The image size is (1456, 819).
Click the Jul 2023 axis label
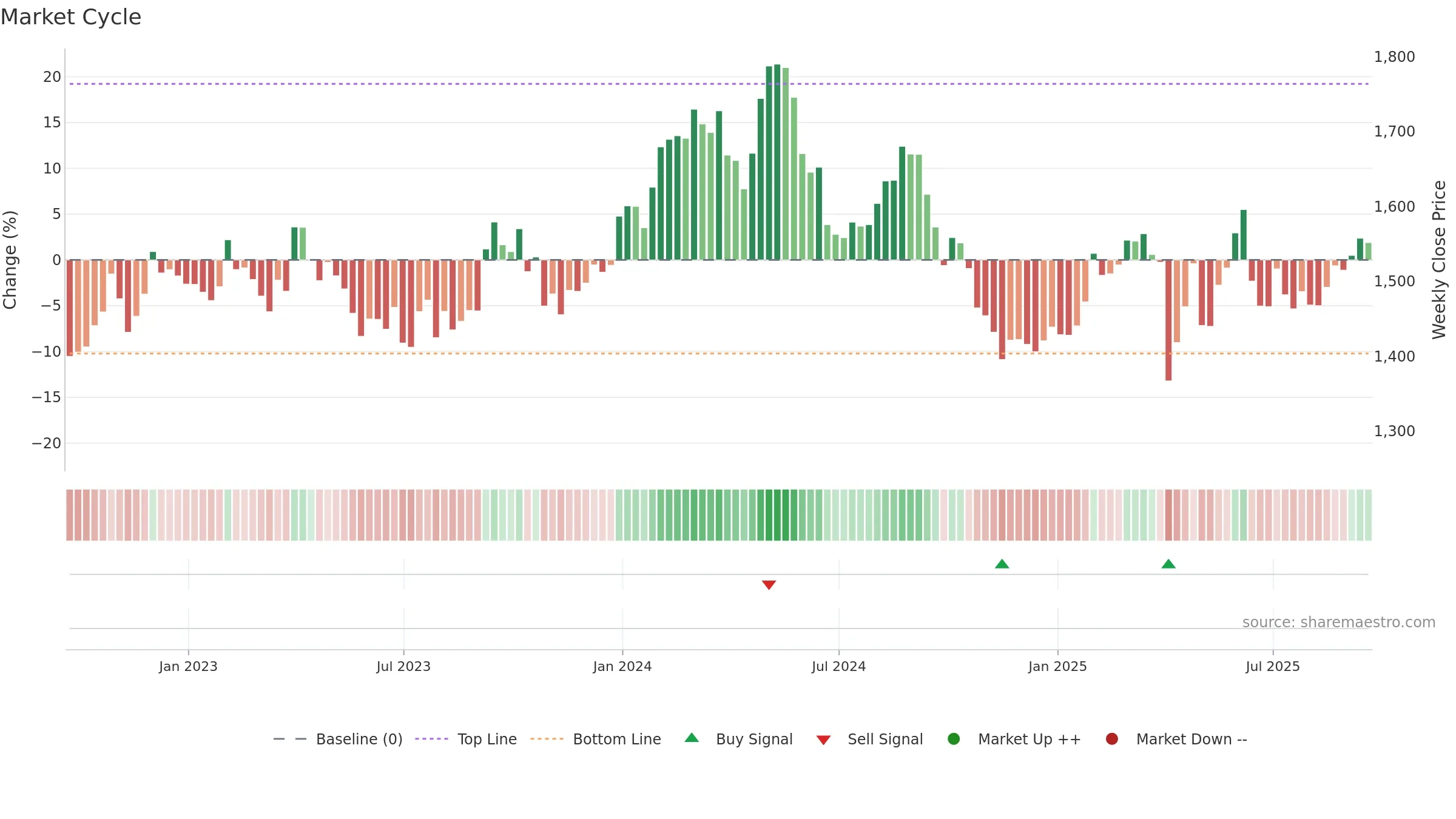click(403, 667)
